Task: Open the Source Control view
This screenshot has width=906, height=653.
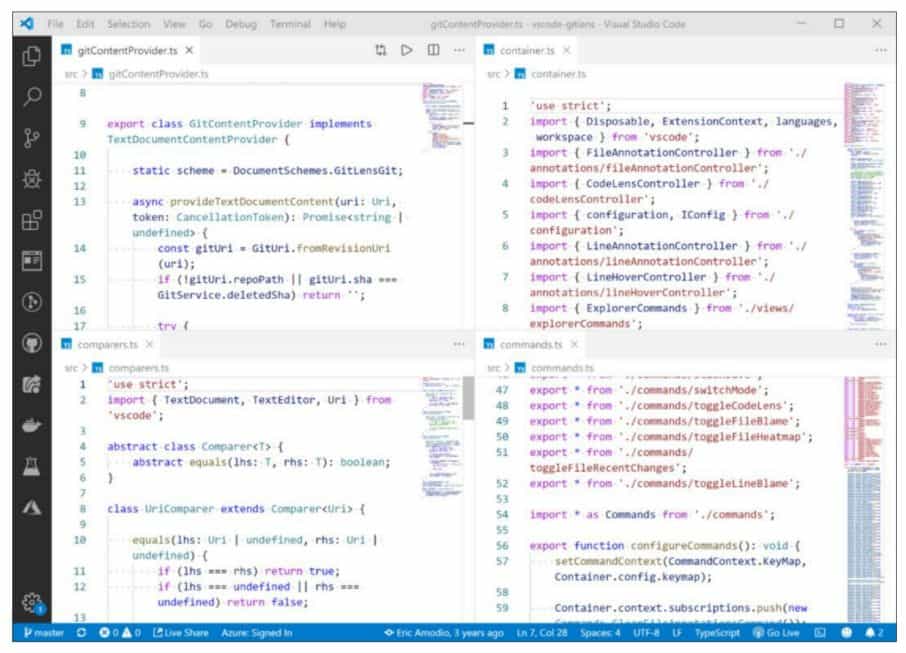Action: [32, 138]
